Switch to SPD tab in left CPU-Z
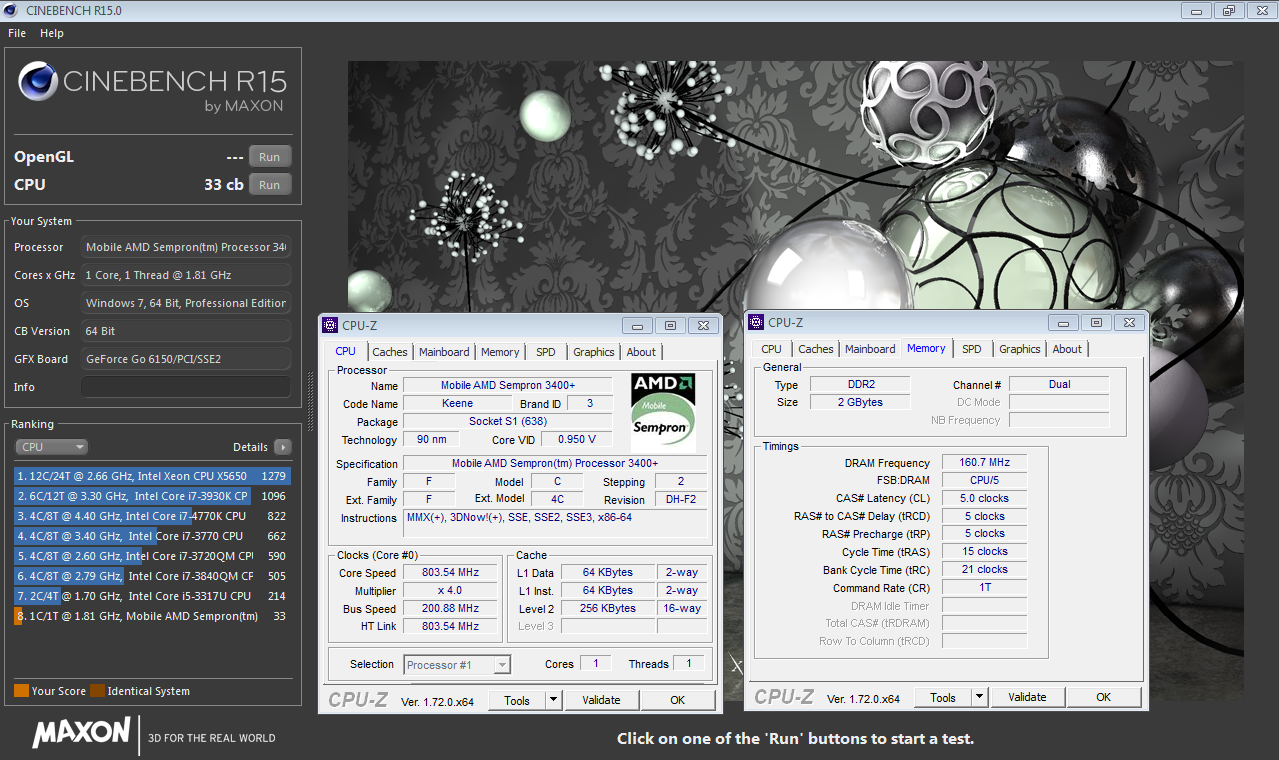The width and height of the screenshot is (1279, 760). coord(545,352)
